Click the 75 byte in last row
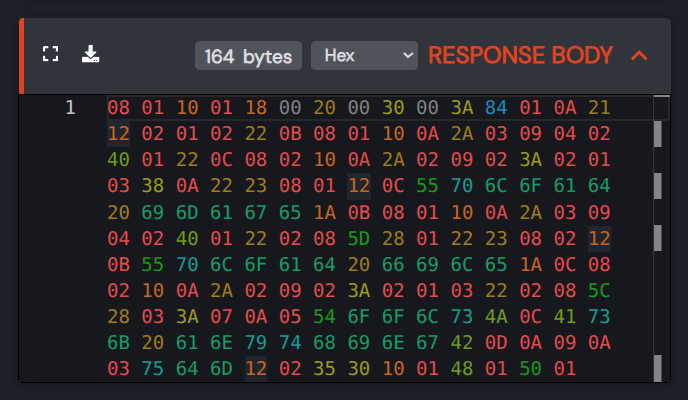 point(153,367)
